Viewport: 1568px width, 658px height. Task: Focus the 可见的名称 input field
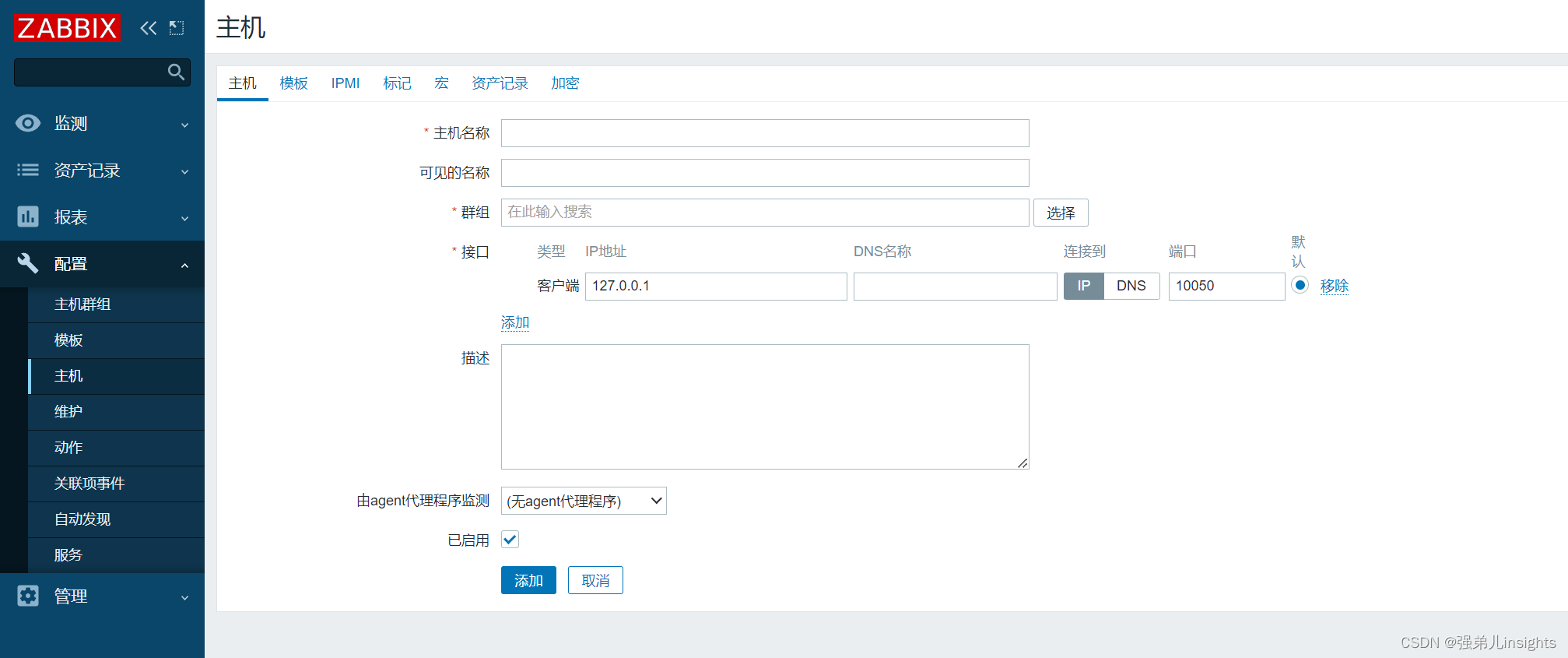coord(765,173)
